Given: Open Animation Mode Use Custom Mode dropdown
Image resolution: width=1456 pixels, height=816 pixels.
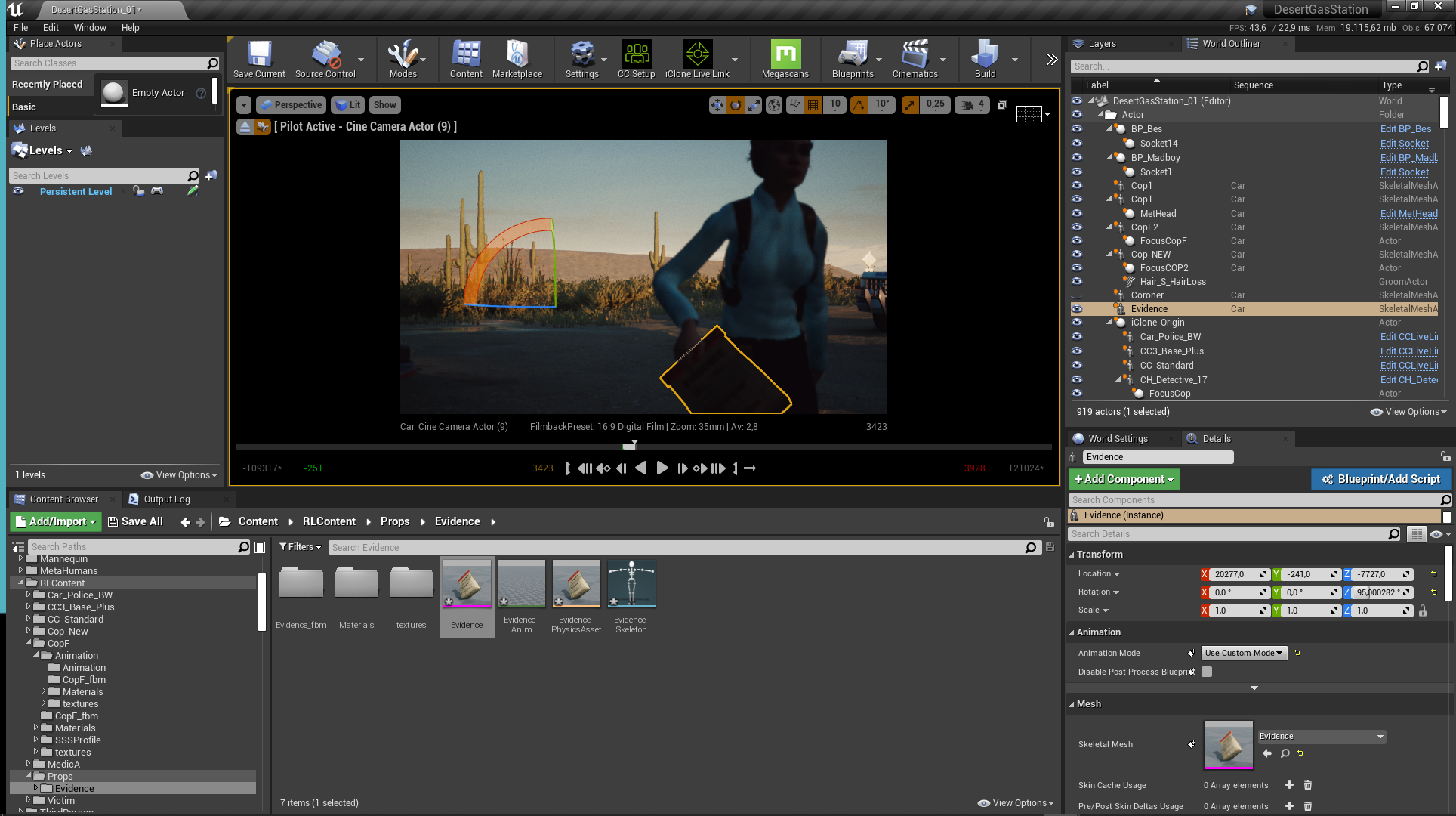Looking at the screenshot, I should pos(1243,653).
